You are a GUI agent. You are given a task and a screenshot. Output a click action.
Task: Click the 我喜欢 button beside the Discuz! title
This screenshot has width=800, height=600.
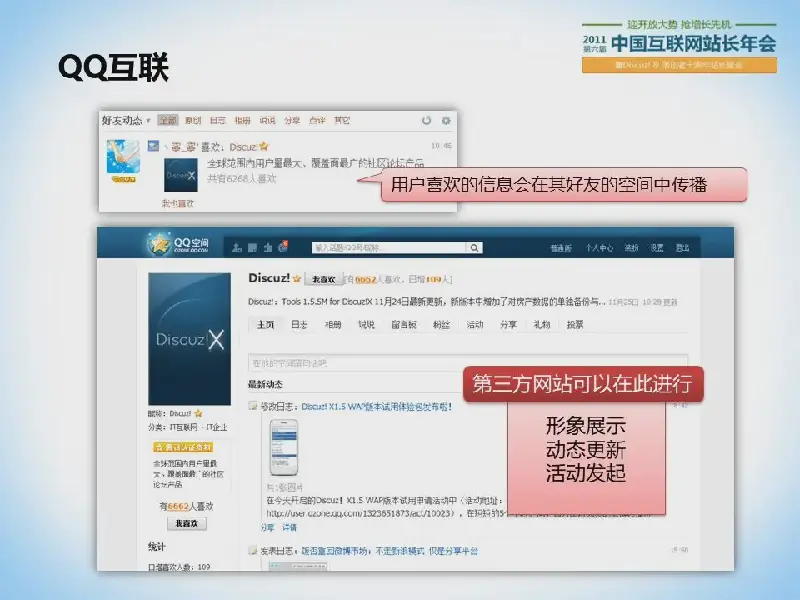pos(324,279)
